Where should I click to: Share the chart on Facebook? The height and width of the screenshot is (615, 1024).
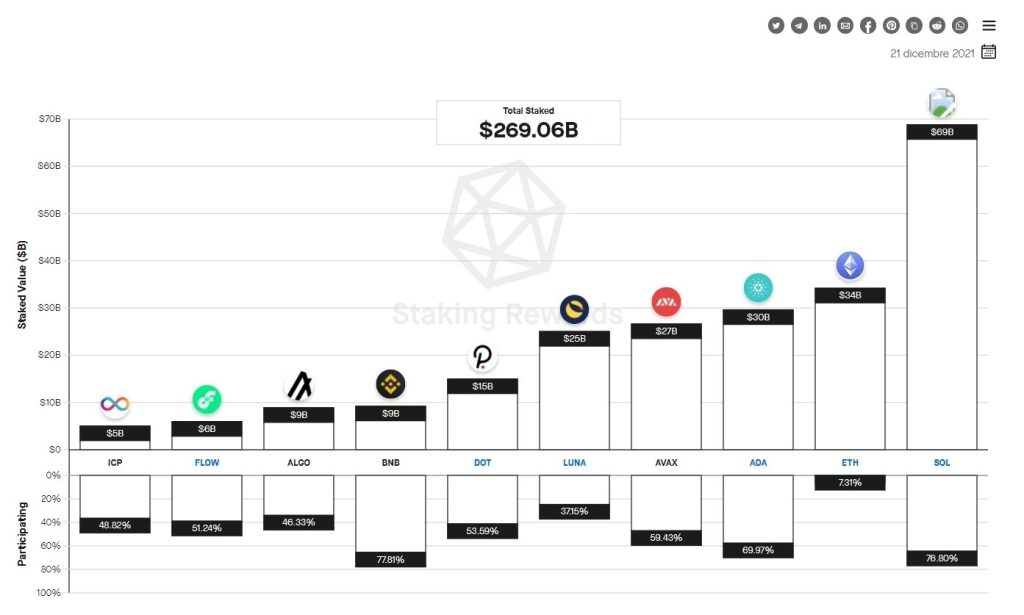click(868, 26)
